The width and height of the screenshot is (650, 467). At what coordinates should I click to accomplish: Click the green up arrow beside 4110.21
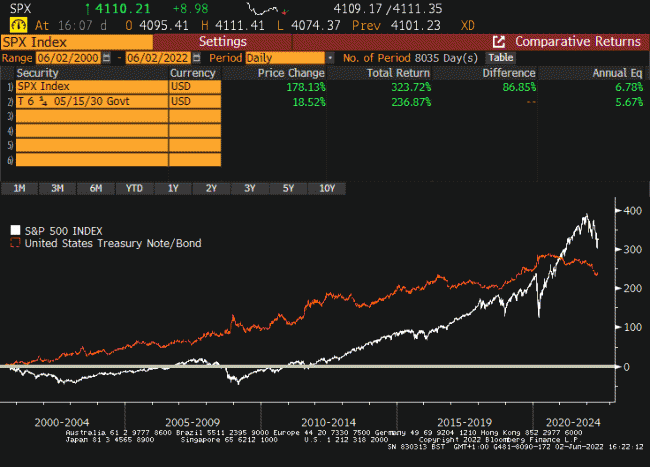point(87,9)
